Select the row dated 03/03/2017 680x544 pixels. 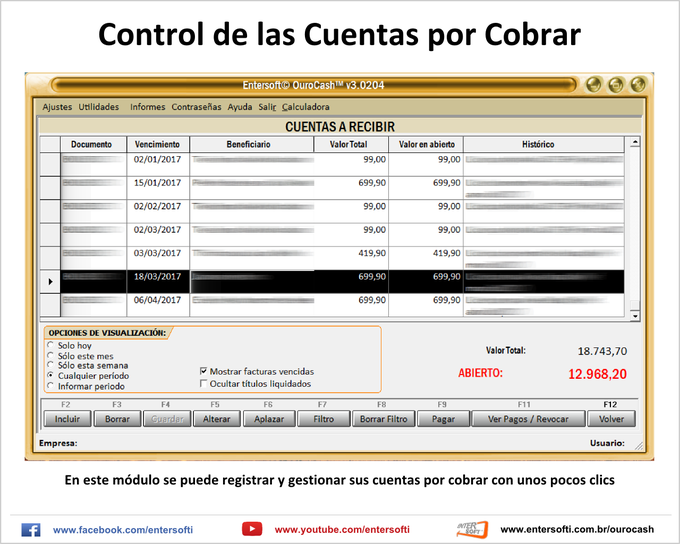pyautogui.click(x=332, y=258)
